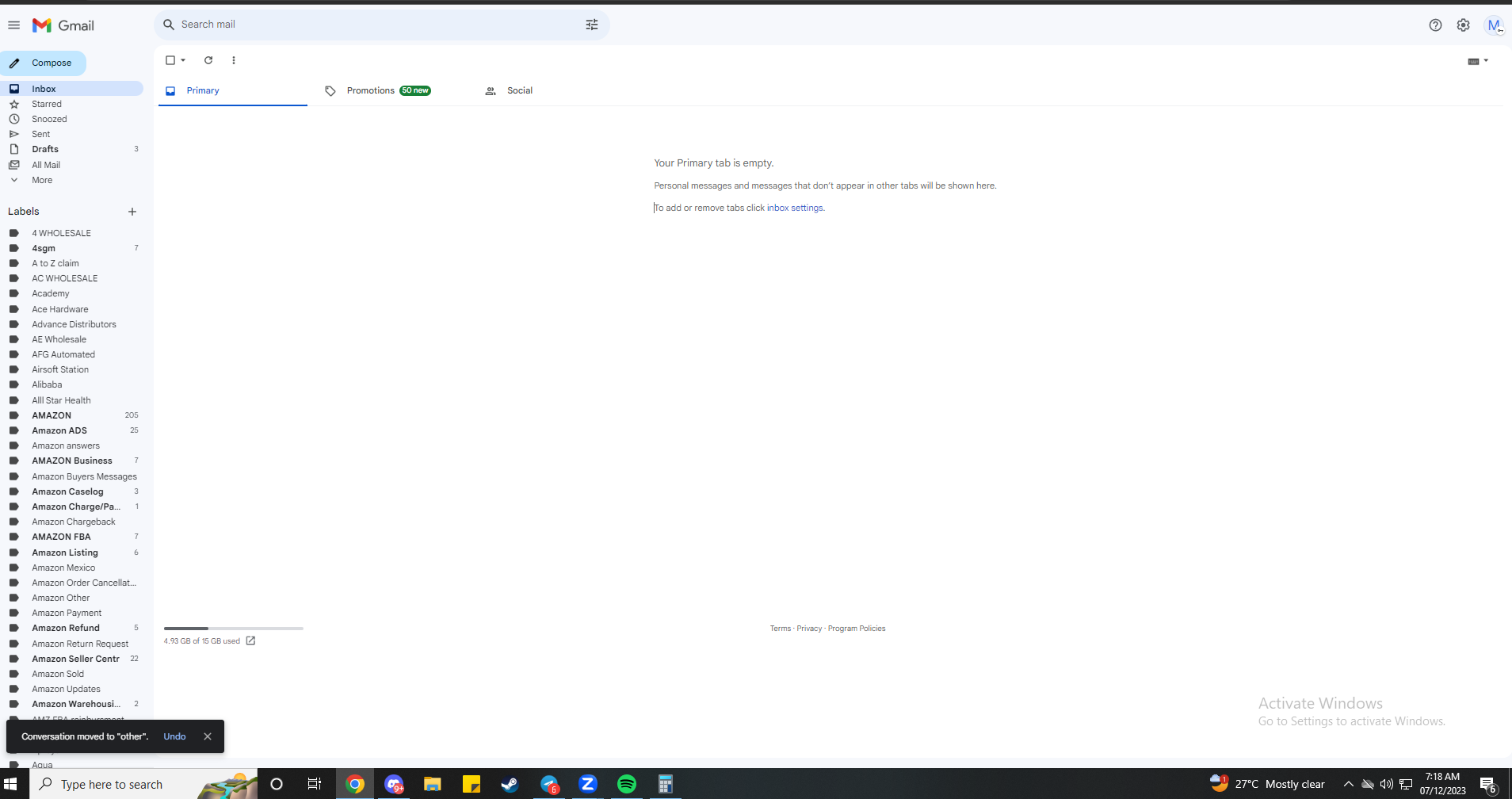Click the Gmail logo
This screenshot has height=799, width=1512.
(63, 25)
